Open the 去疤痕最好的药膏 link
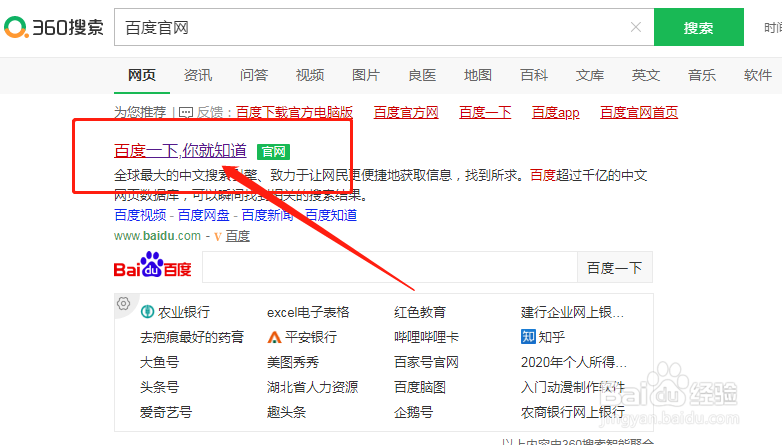This screenshot has height=445, width=782. (192, 337)
